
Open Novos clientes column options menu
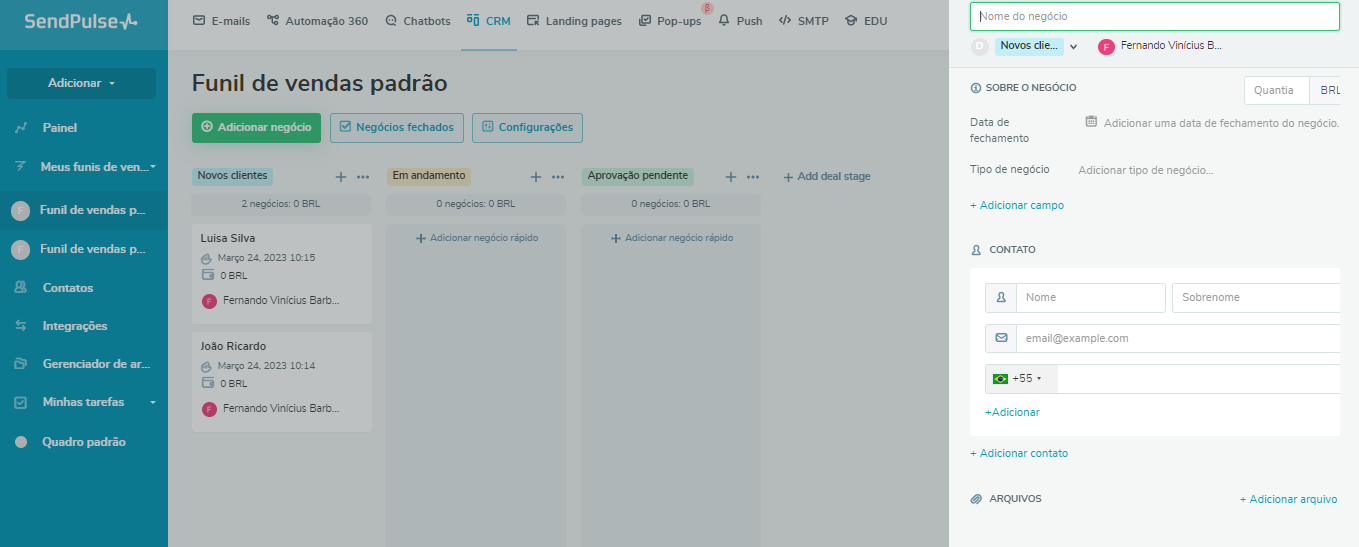pyautogui.click(x=363, y=177)
